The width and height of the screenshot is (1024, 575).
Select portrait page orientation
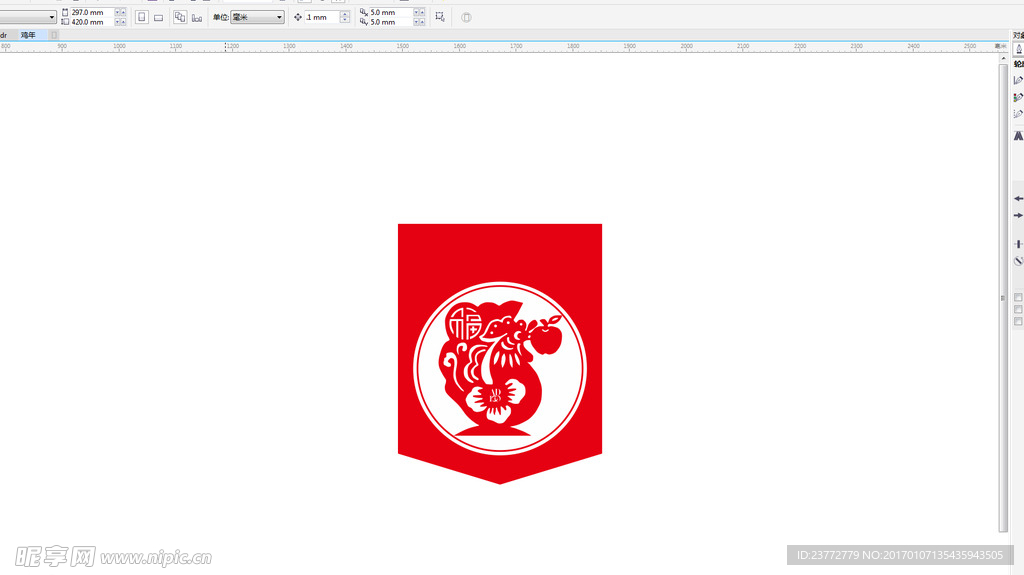point(141,17)
